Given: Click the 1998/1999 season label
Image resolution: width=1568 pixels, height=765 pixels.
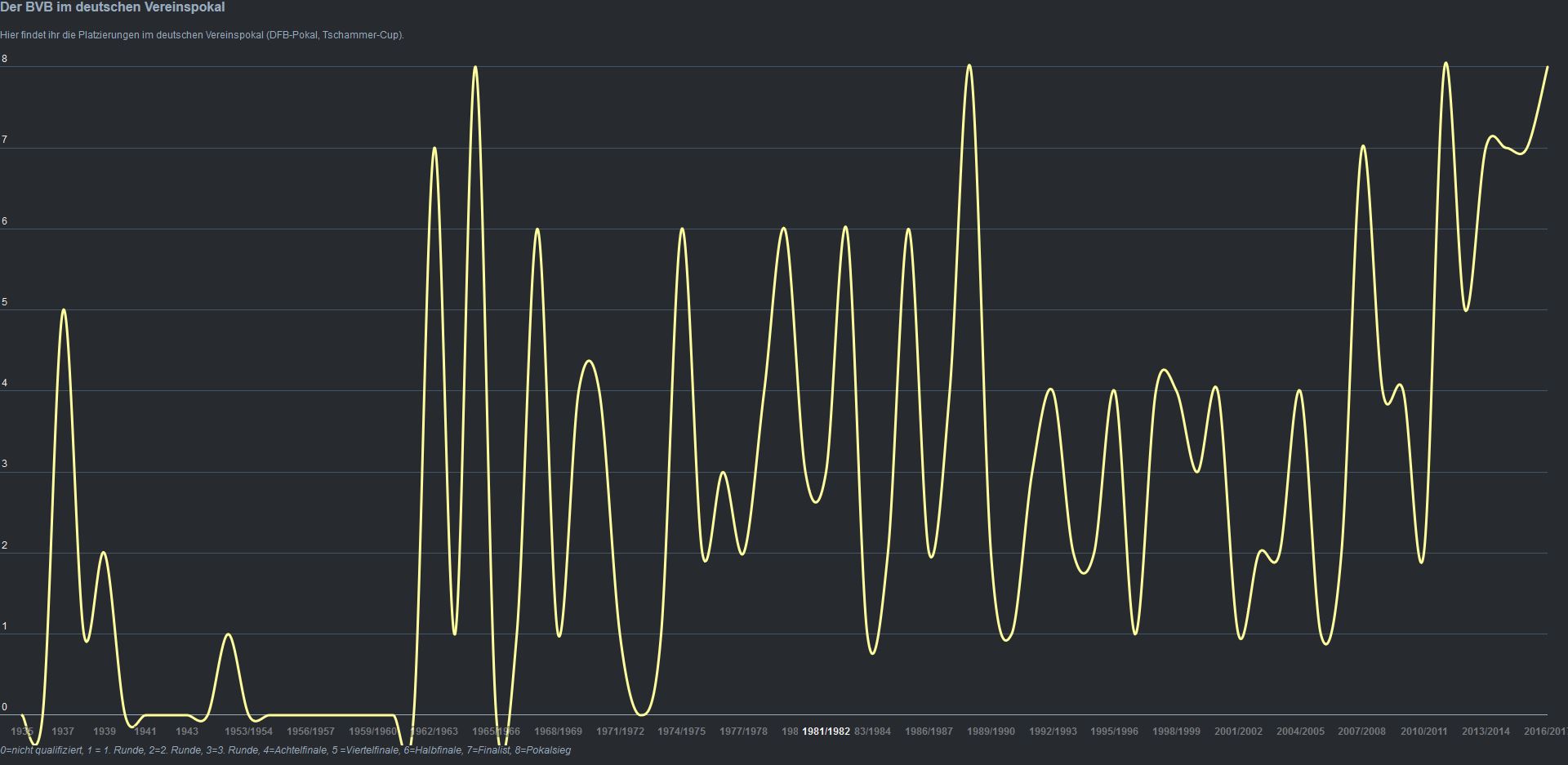Looking at the screenshot, I should pos(1176,732).
